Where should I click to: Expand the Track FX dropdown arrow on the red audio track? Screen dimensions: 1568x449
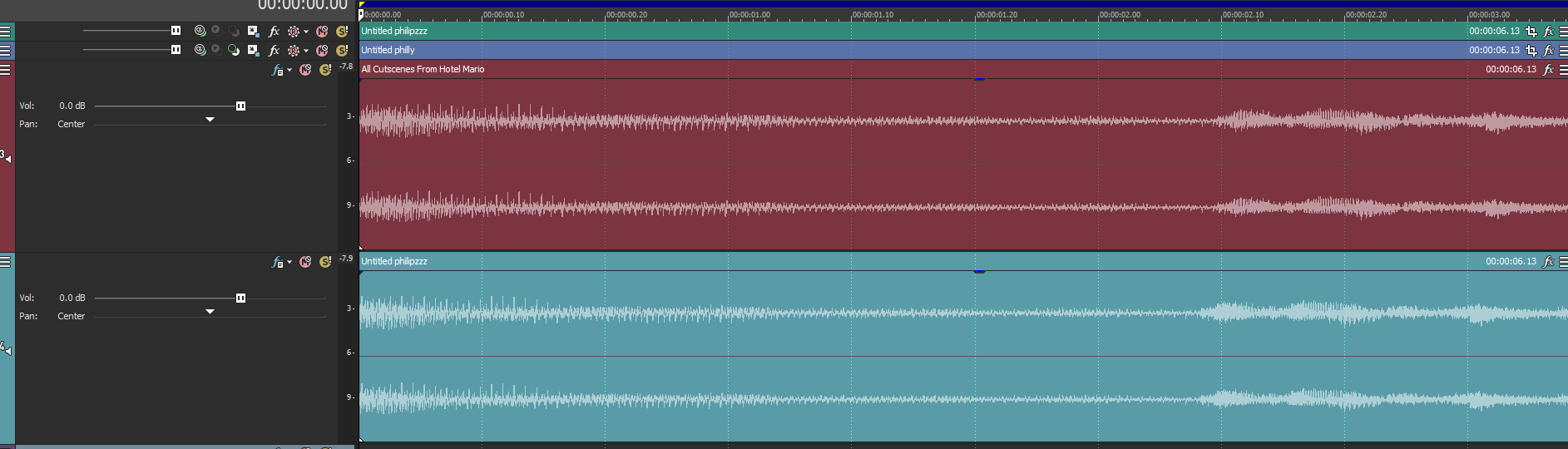pos(289,71)
